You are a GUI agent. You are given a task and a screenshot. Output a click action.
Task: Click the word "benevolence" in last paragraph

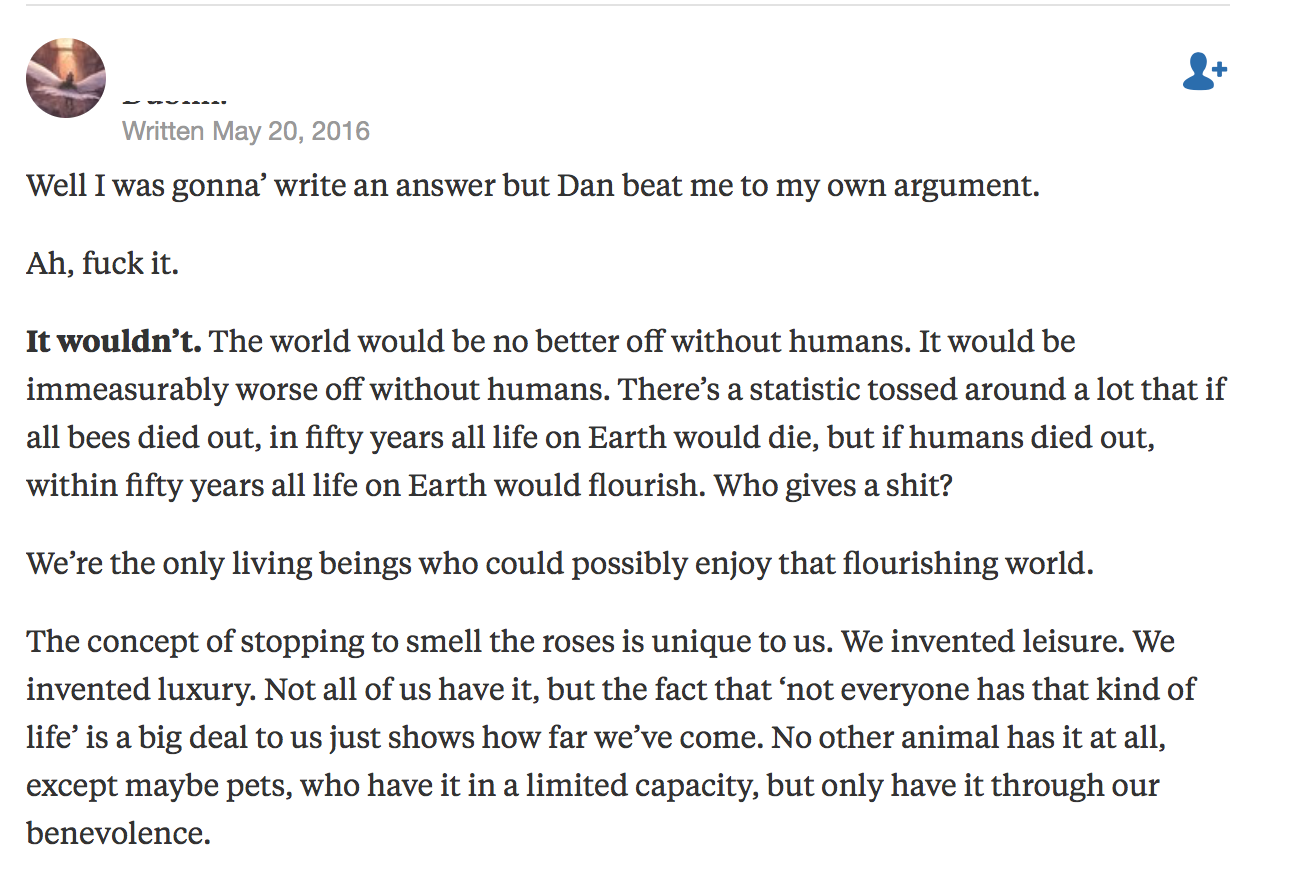(x=118, y=832)
